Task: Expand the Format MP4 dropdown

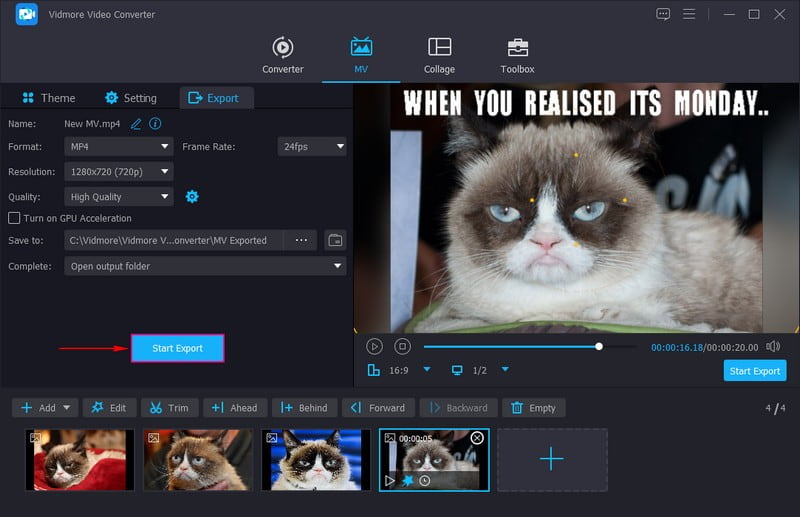Action: coord(119,147)
